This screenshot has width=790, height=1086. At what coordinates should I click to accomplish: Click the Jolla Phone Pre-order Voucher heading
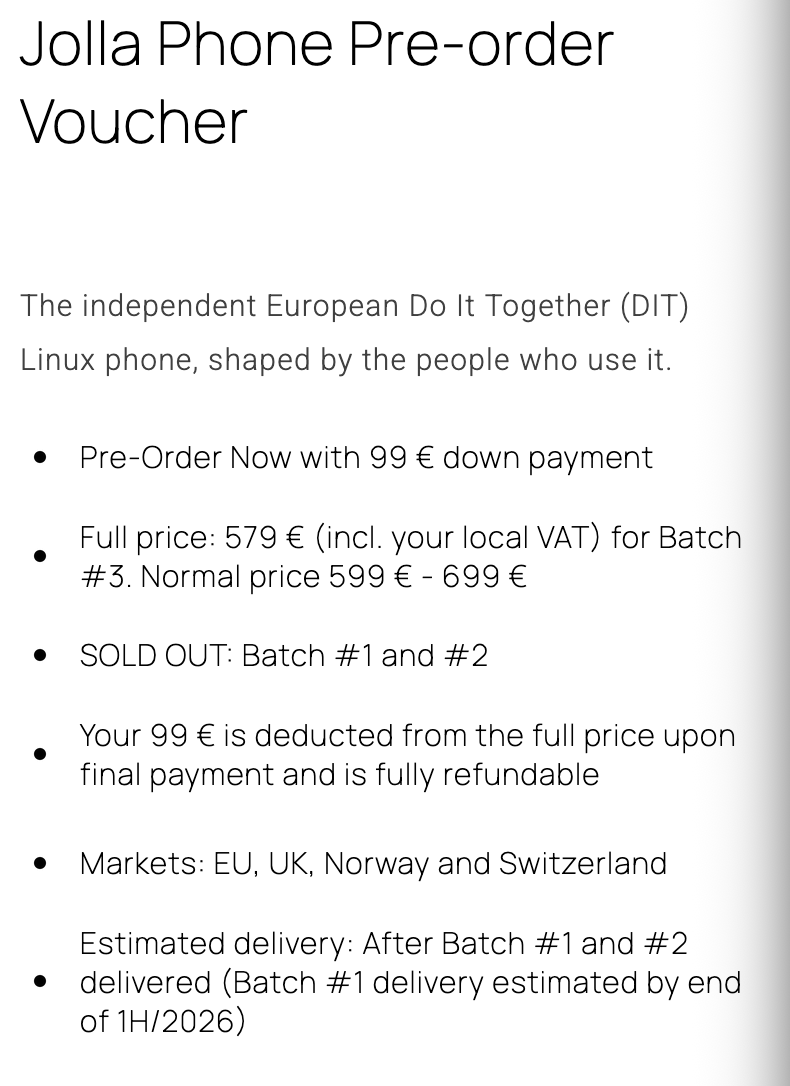(316, 45)
